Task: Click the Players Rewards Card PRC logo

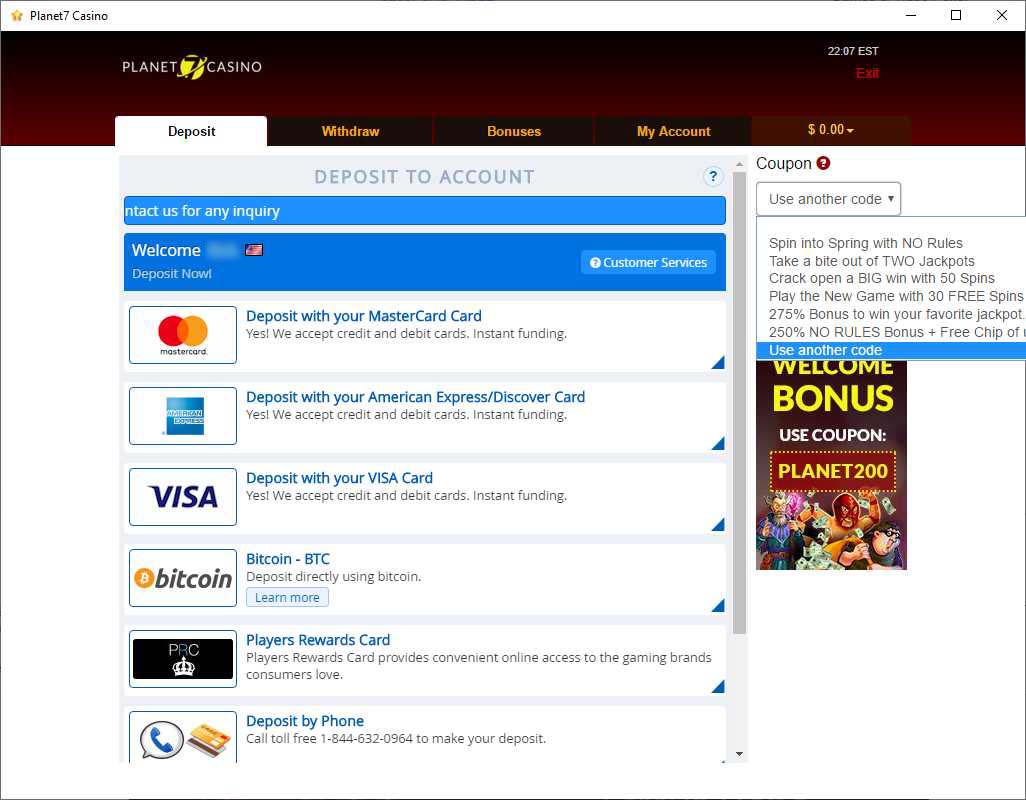Action: pos(183,659)
